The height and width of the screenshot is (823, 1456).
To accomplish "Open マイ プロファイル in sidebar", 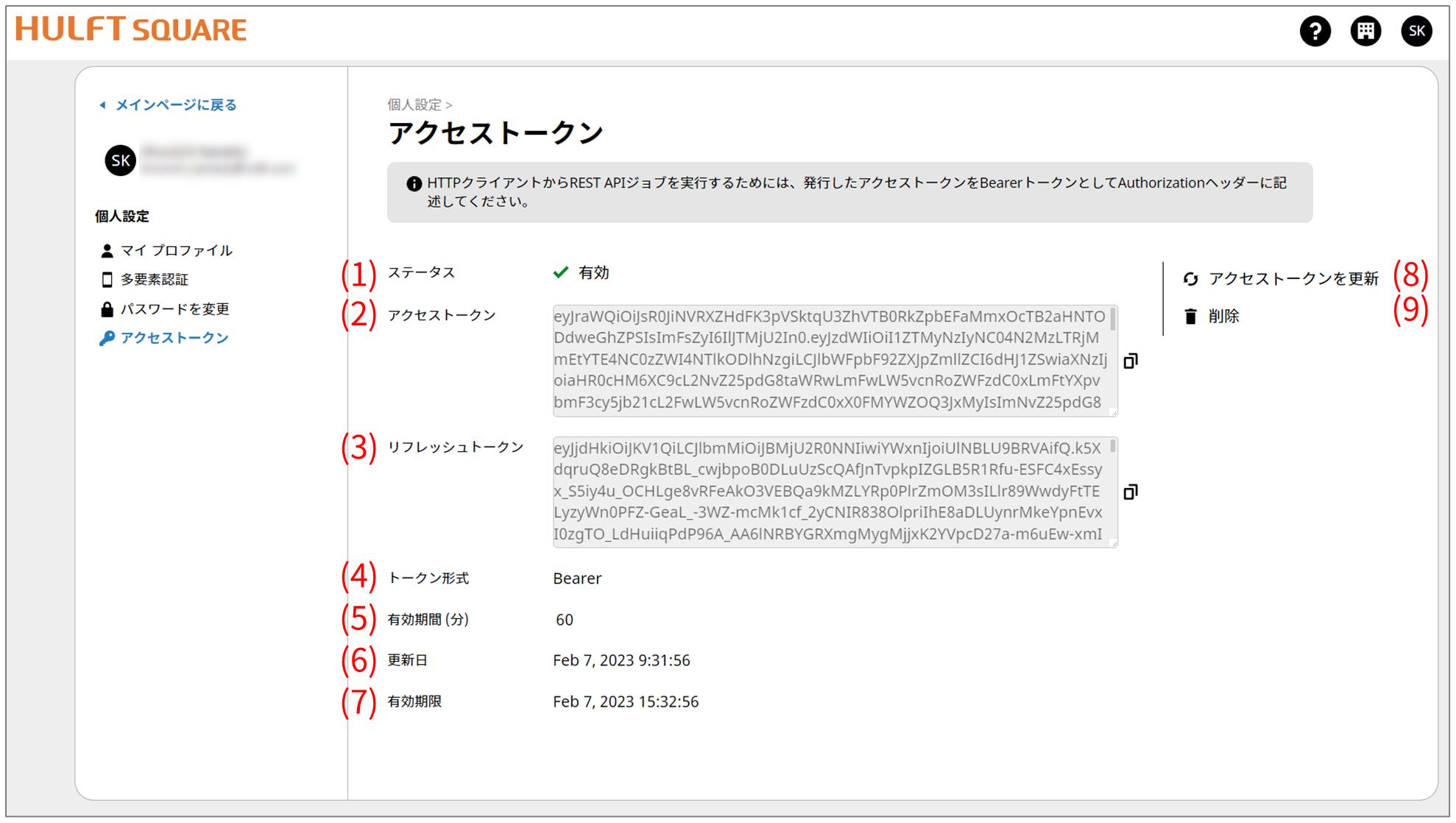I will 176,250.
